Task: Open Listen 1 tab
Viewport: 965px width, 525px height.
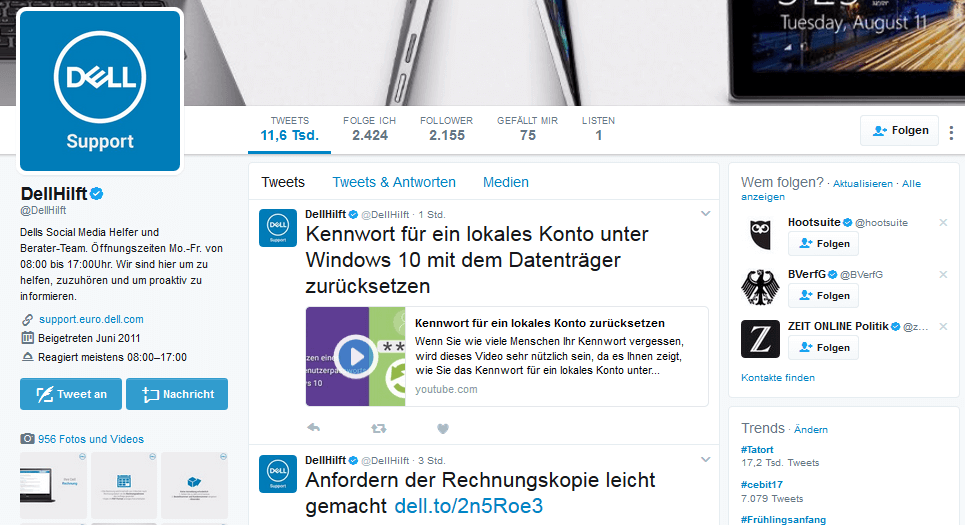Action: (x=598, y=129)
